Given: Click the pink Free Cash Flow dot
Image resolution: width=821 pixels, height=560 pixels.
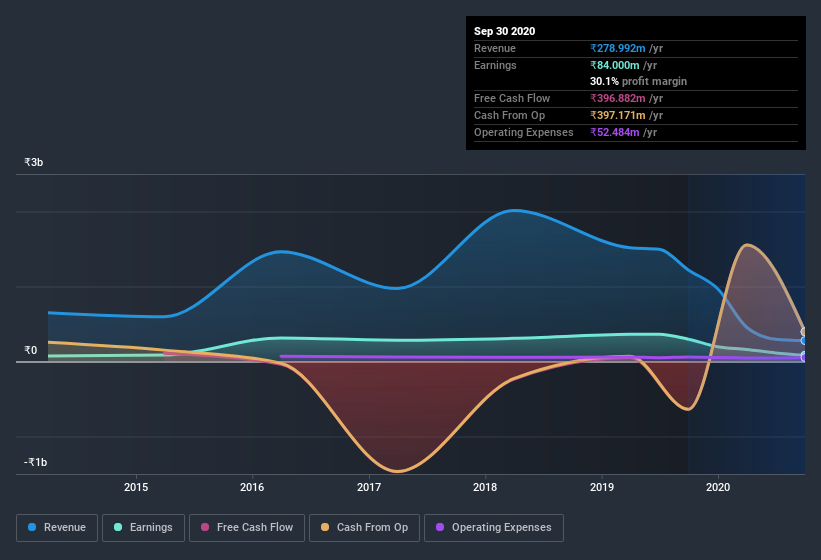Looking at the screenshot, I should [205, 527].
